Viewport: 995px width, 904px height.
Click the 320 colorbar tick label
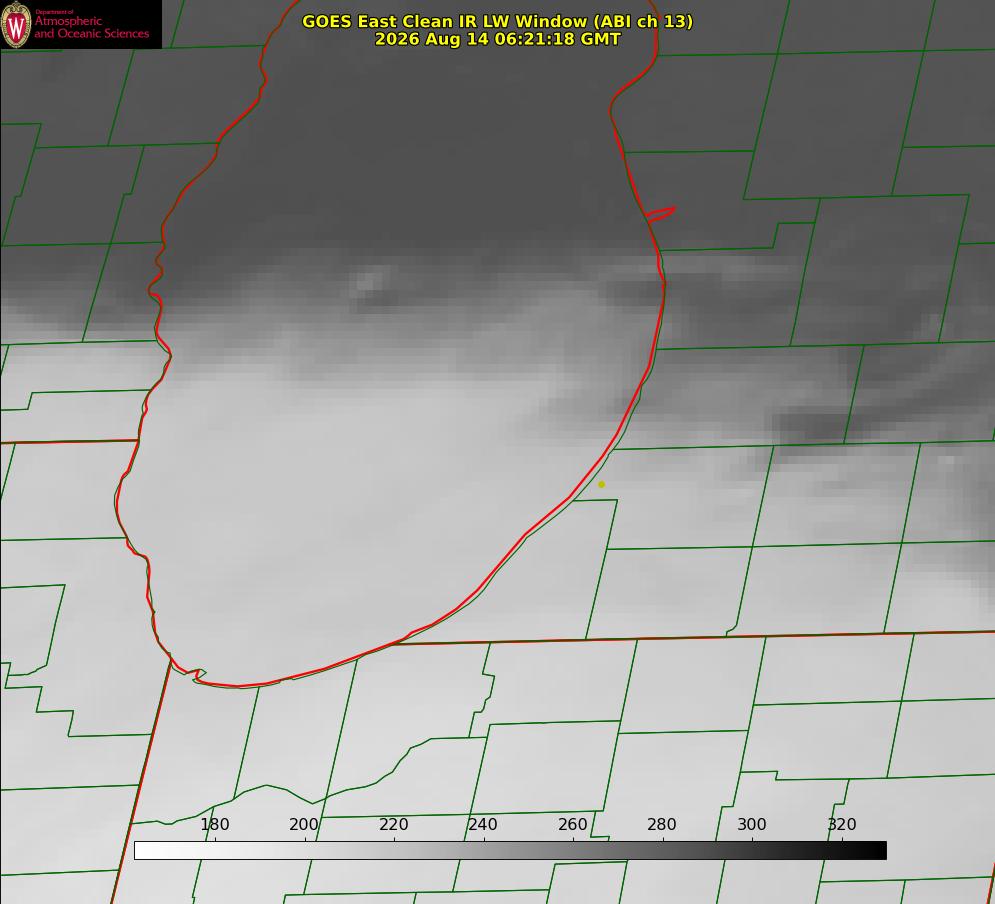(x=842, y=824)
